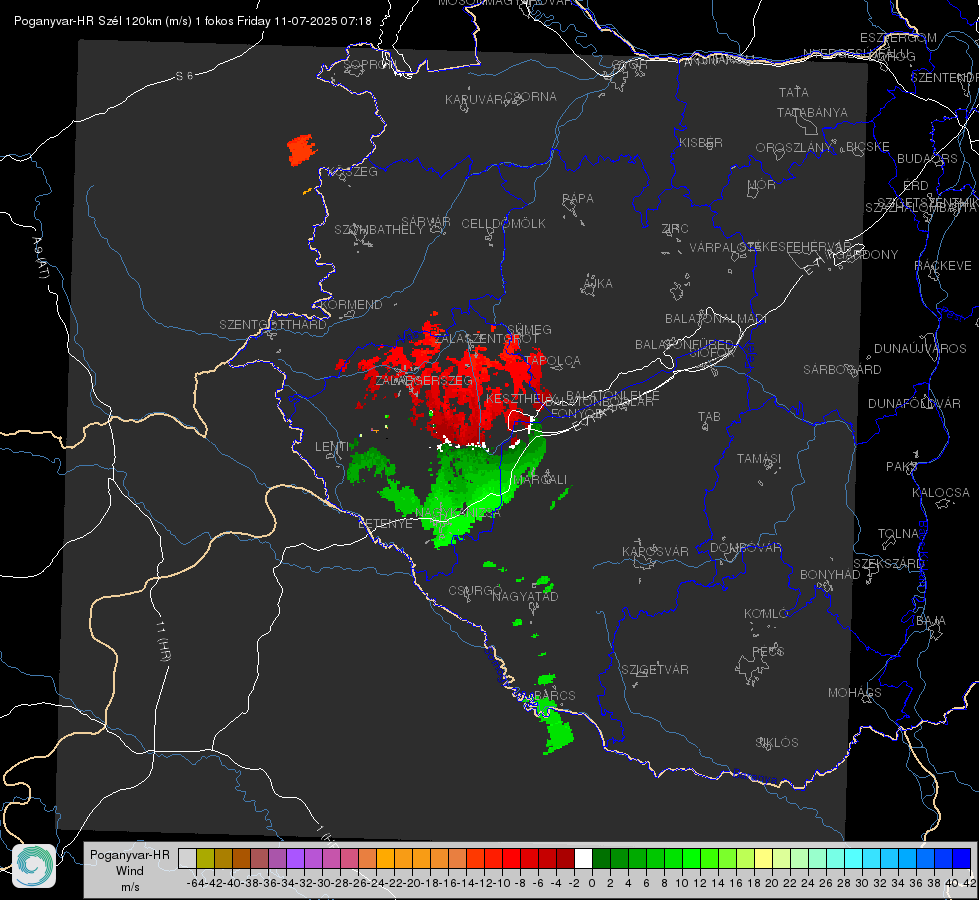Viewport: 979px width, 900px height.
Task: Click the swirl logo icon beside the legend
Action: pos(34,866)
